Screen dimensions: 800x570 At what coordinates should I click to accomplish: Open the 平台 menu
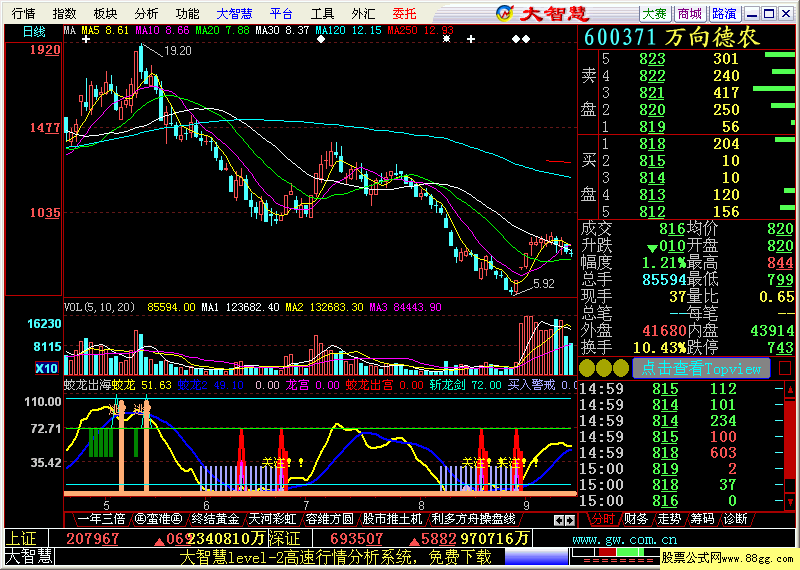click(281, 13)
